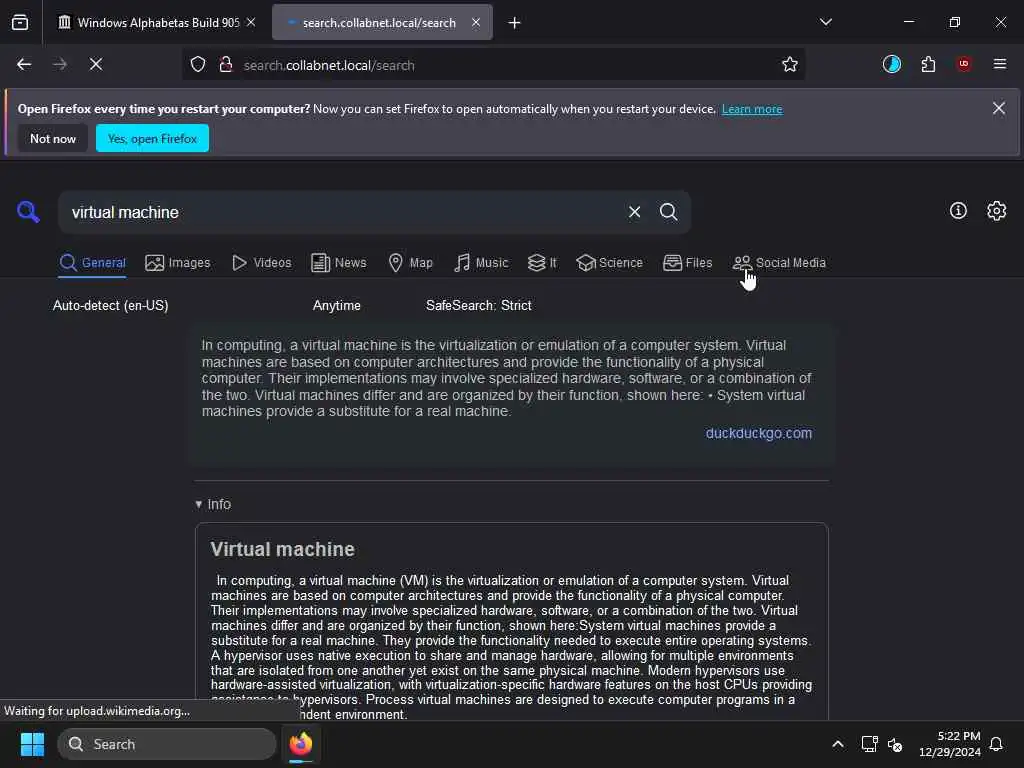
Task: Click the Not now button
Action: pos(53,138)
